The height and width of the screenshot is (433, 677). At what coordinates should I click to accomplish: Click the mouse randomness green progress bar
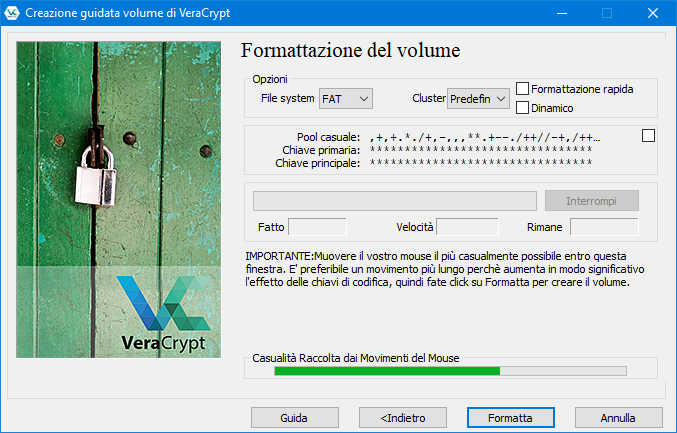[450, 371]
